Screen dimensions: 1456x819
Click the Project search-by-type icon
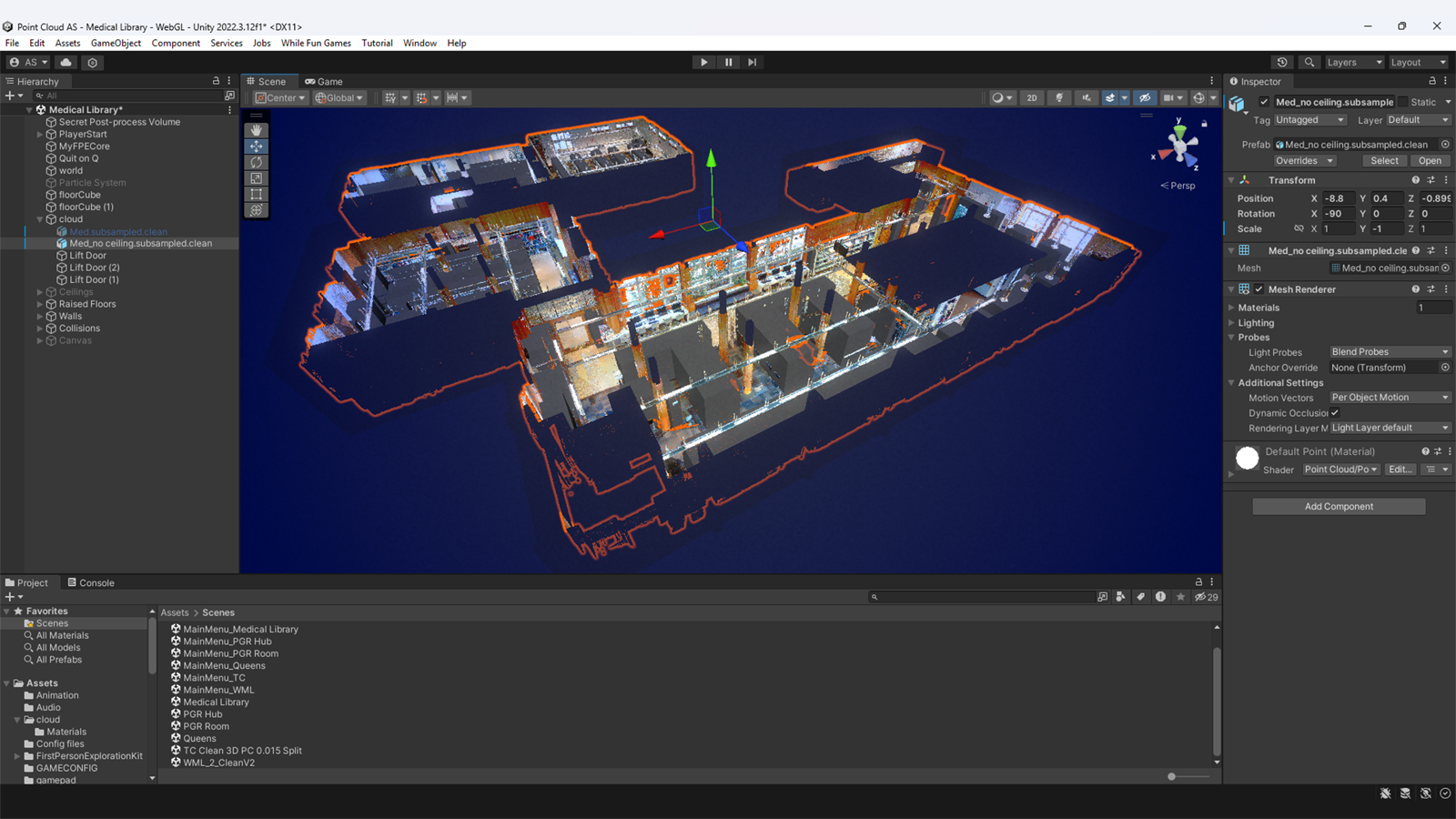click(x=1121, y=597)
